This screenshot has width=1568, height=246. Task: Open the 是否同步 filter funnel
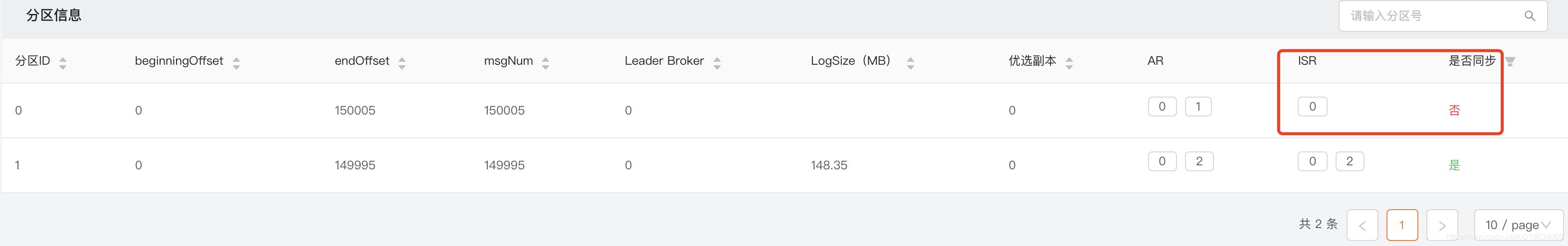(1510, 61)
